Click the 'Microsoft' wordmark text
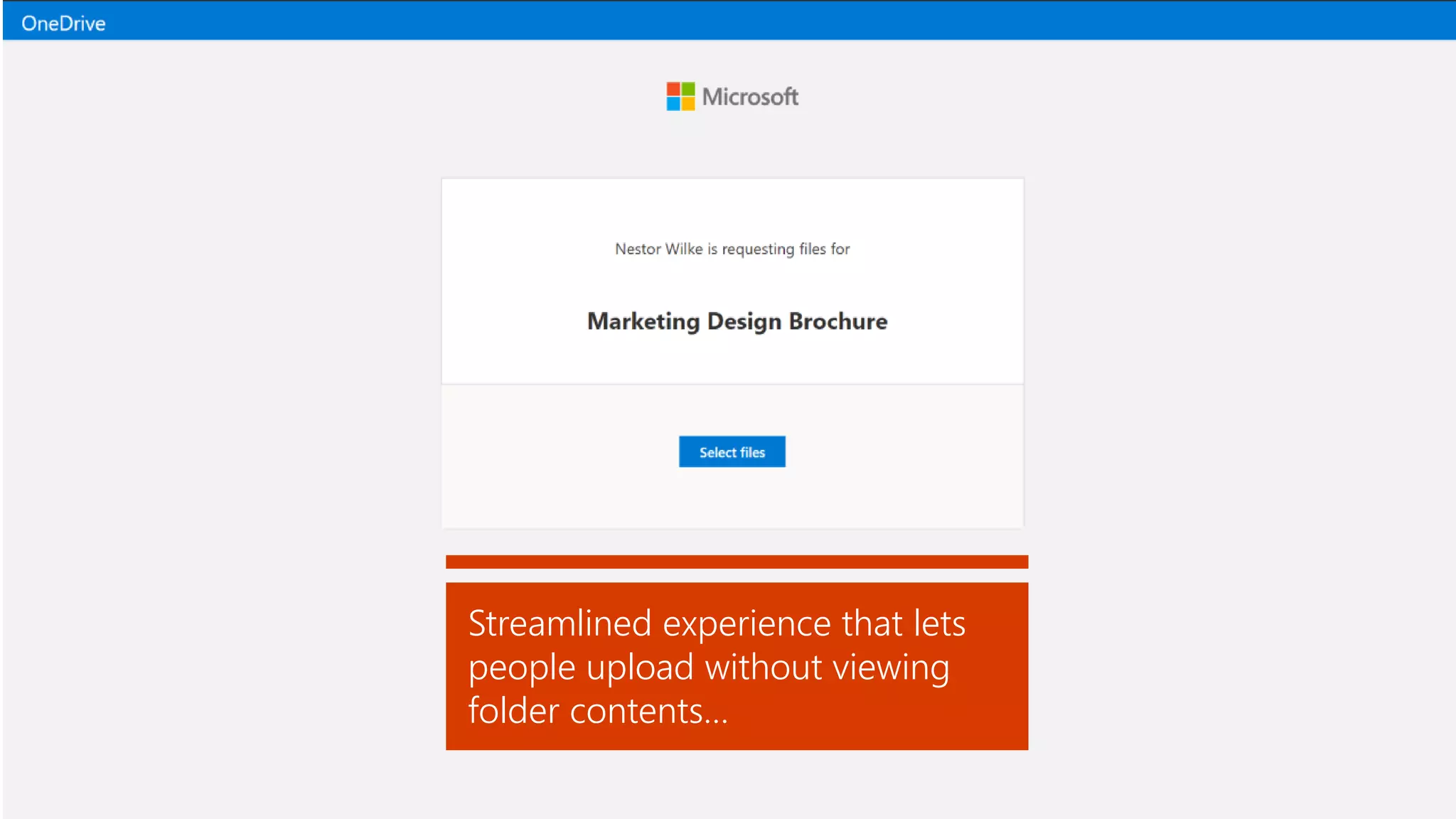 click(750, 96)
